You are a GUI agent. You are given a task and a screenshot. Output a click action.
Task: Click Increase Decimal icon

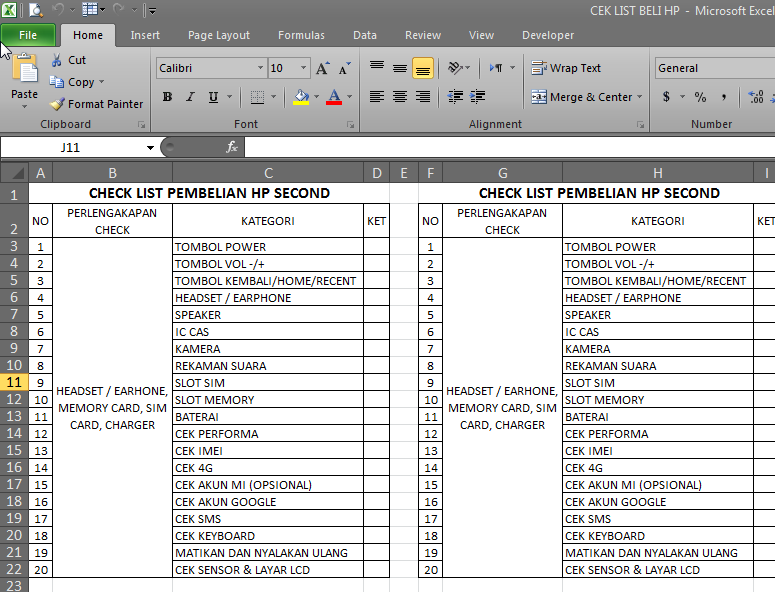pos(756,97)
